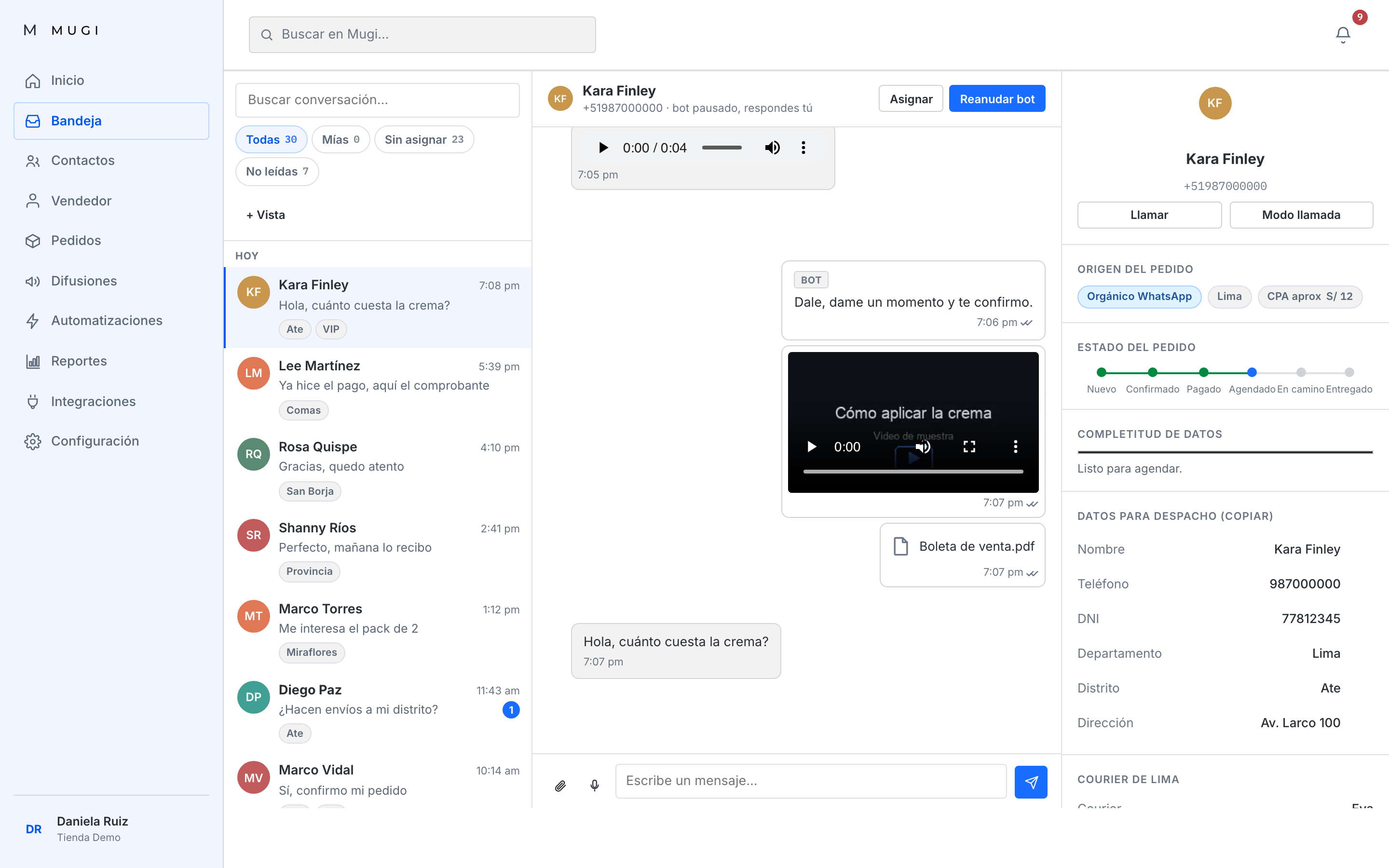1389x868 pixels.
Task: Click the unread badge on Diego Paz
Action: pyautogui.click(x=511, y=710)
